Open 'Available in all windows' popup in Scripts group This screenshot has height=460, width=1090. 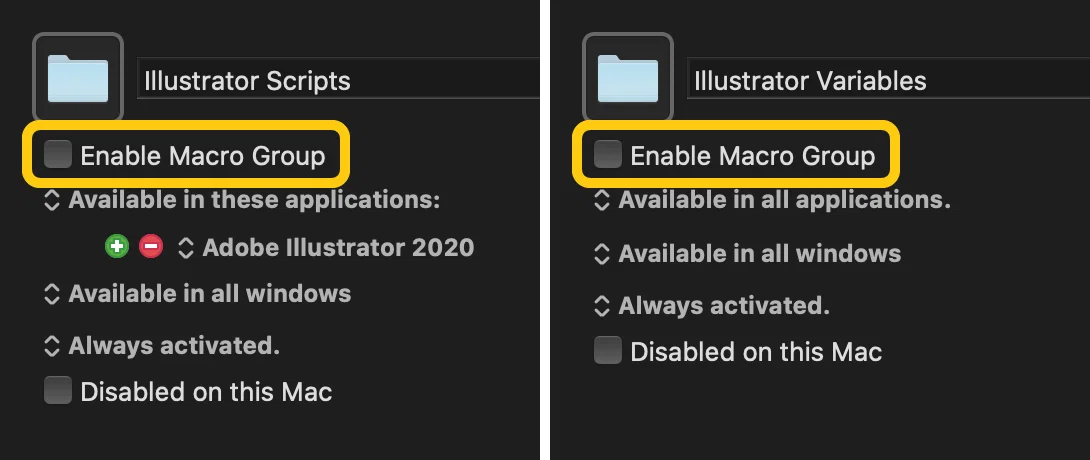pos(197,293)
